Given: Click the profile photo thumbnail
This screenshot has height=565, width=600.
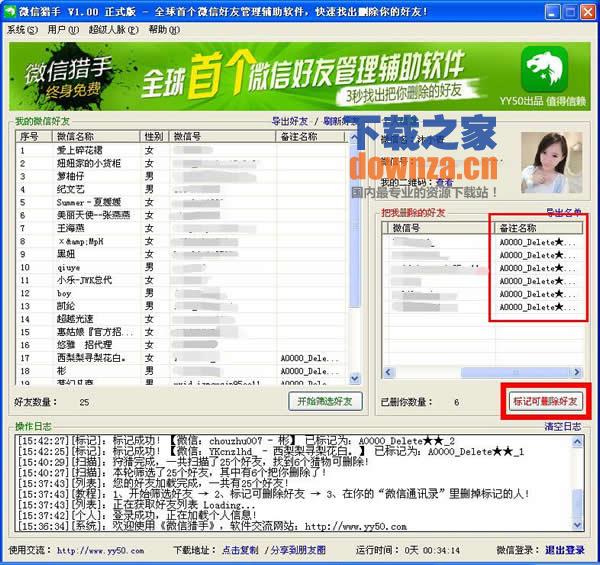Looking at the screenshot, I should pyautogui.click(x=551, y=163).
